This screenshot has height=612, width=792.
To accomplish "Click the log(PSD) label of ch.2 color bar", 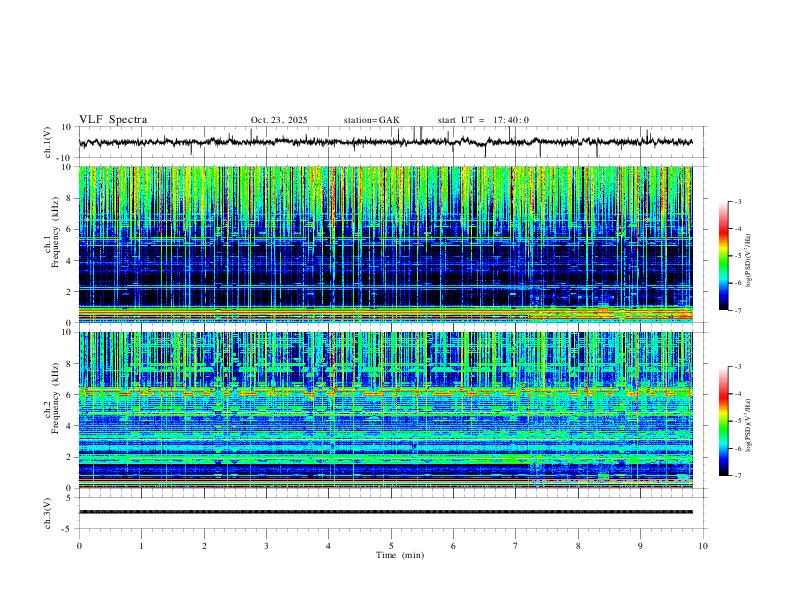I will (749, 426).
